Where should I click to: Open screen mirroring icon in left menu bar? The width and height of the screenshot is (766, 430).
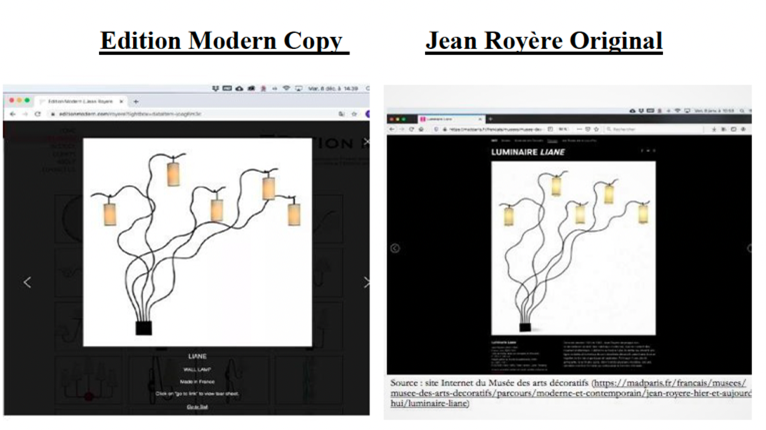pos(298,88)
